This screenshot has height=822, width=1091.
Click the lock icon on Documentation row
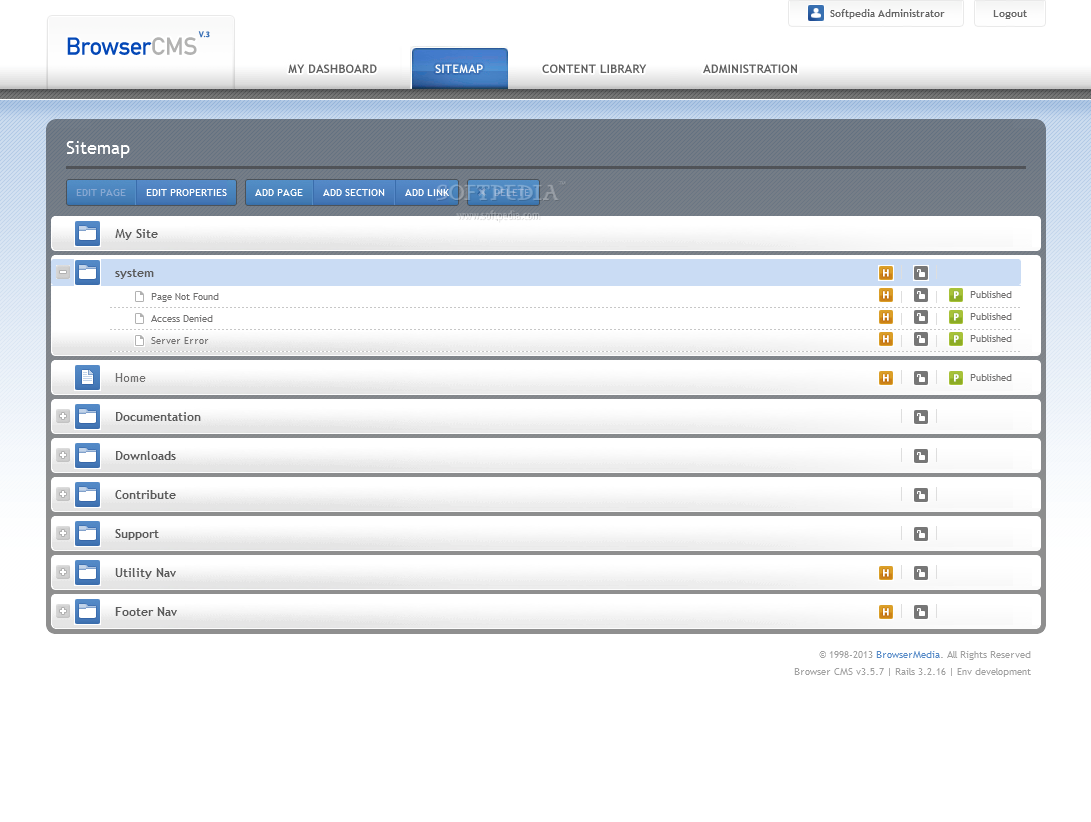[920, 417]
